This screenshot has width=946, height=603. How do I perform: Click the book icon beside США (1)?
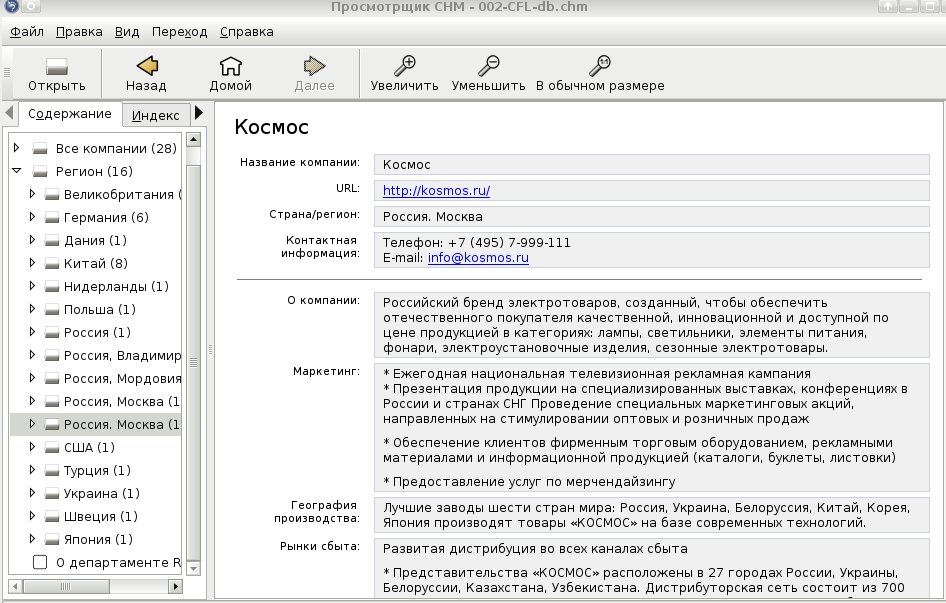52,447
